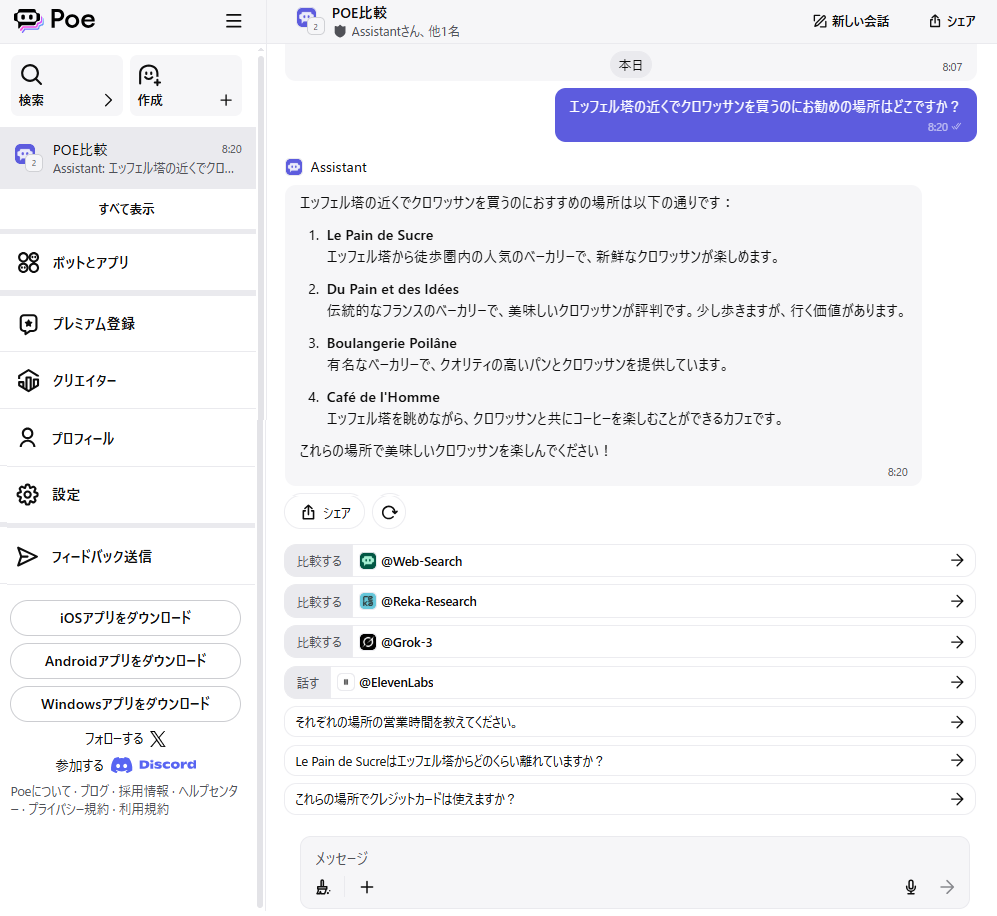
Task: Click the POE比較 chat header avatar
Action: (x=310, y=20)
